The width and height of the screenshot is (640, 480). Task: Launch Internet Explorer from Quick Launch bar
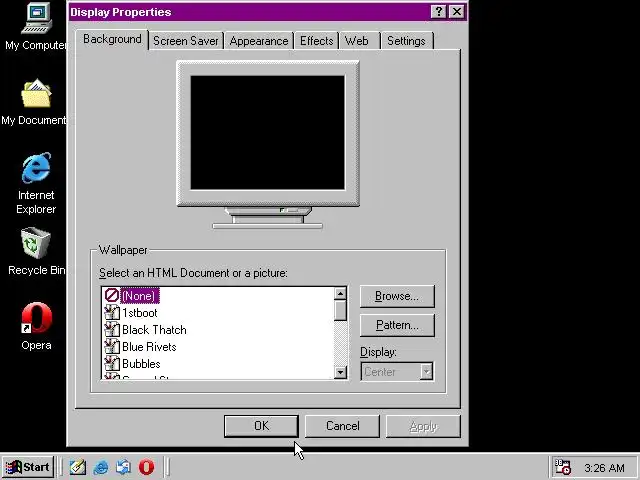[101, 467]
